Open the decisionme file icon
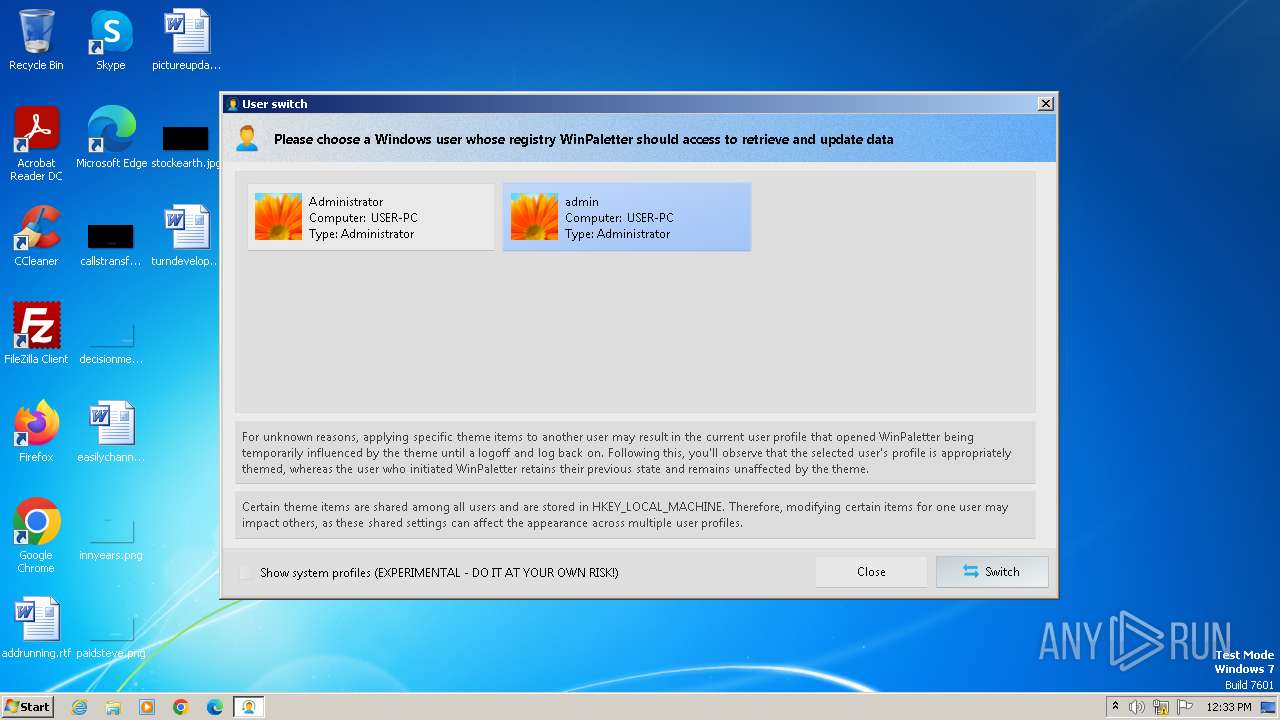 click(111, 341)
